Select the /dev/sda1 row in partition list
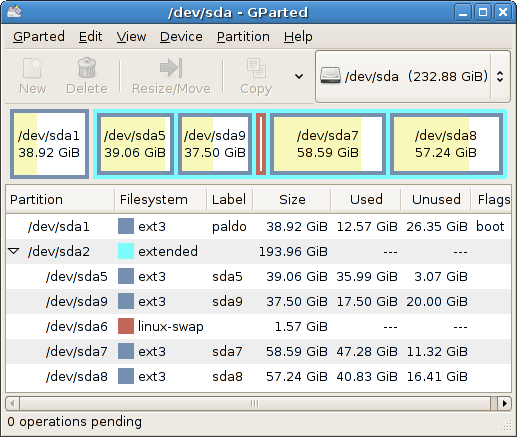The height and width of the screenshot is (437, 517). click(x=258, y=226)
